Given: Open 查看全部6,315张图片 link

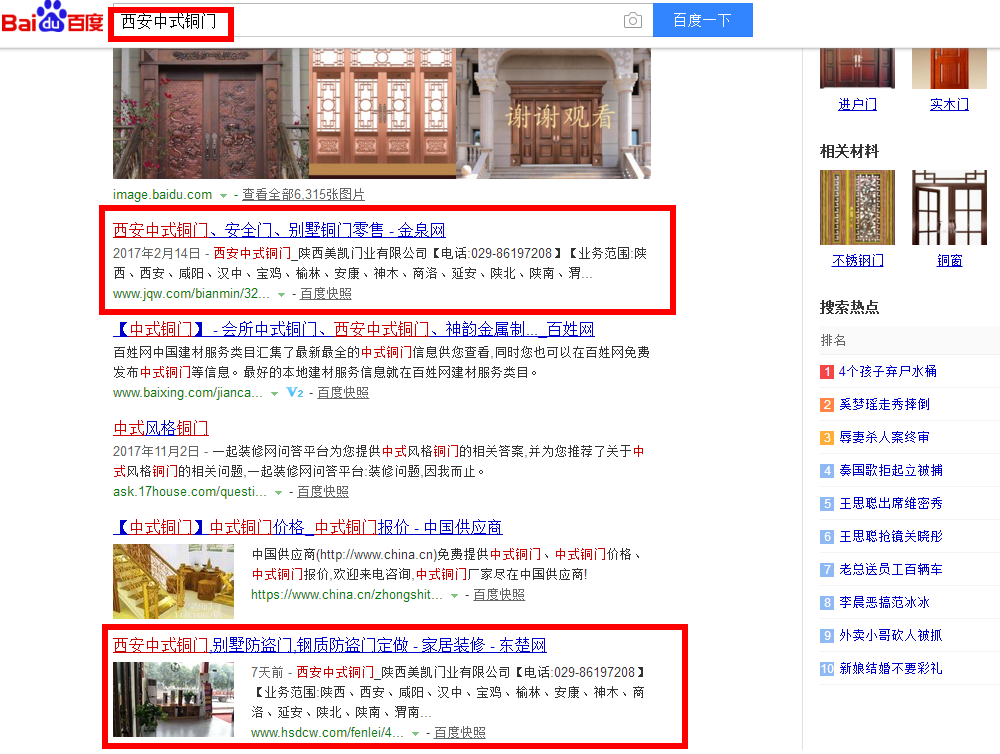Looking at the screenshot, I should 304,195.
